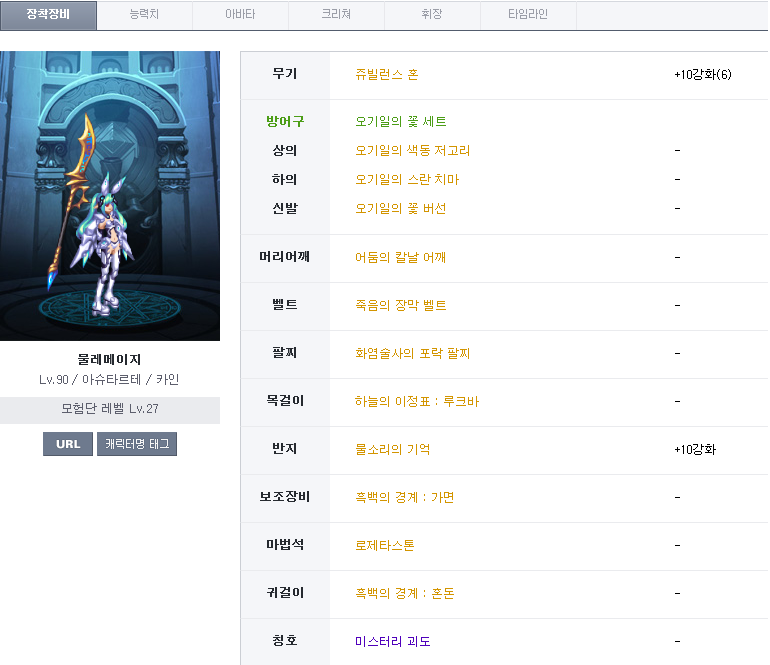Select 물소리의 기억 ring link
The image size is (770, 665).
(393, 450)
